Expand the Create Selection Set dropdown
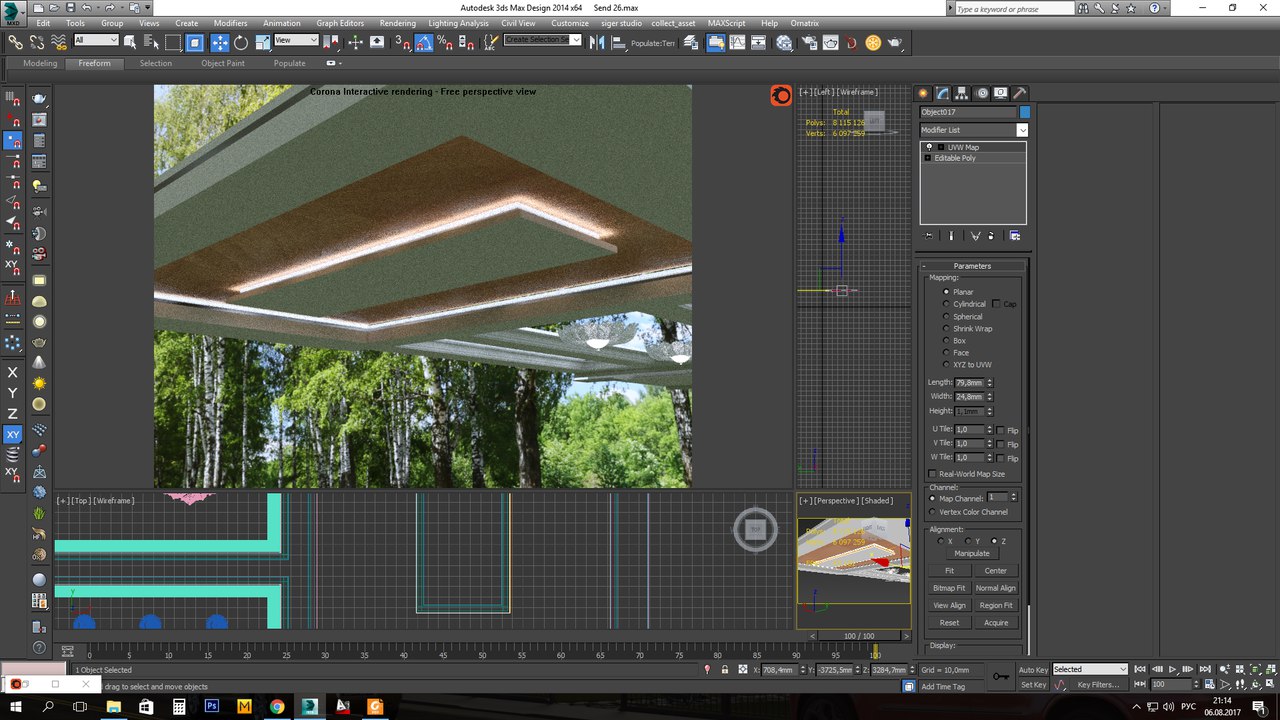The width and height of the screenshot is (1280, 720). [575, 41]
